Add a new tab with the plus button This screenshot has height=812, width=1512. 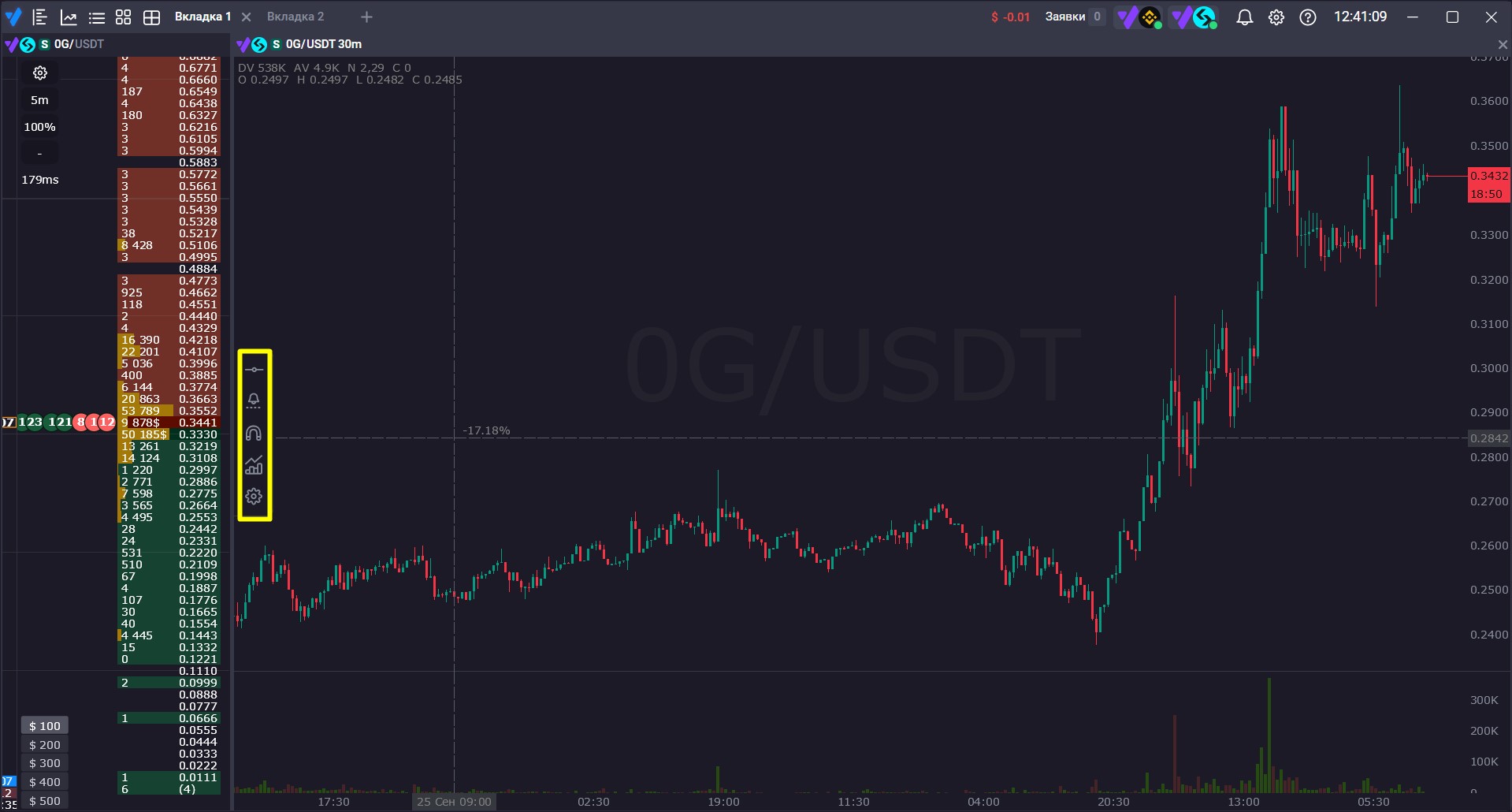click(x=366, y=17)
